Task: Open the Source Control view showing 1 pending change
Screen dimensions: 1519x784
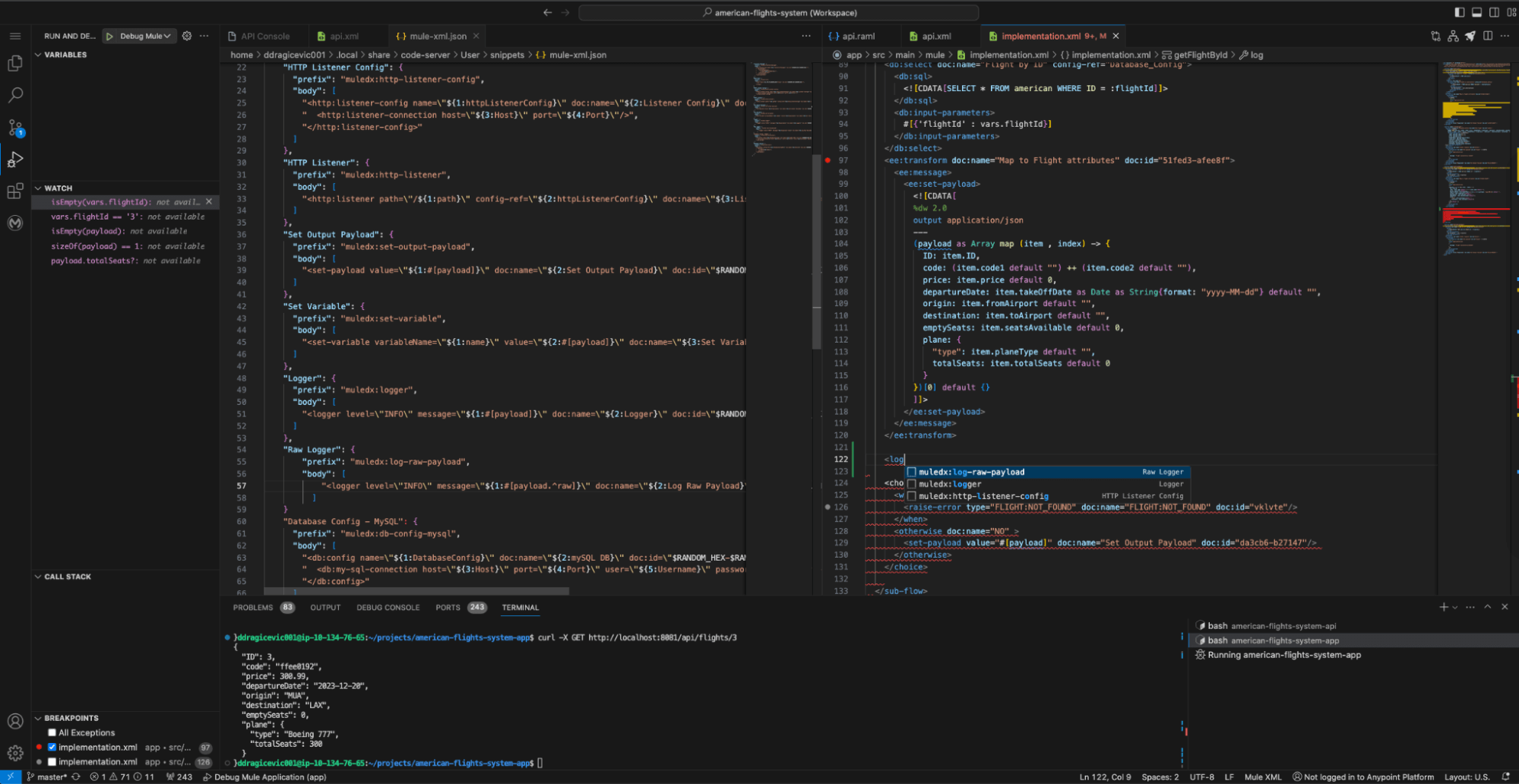Action: click(x=14, y=127)
